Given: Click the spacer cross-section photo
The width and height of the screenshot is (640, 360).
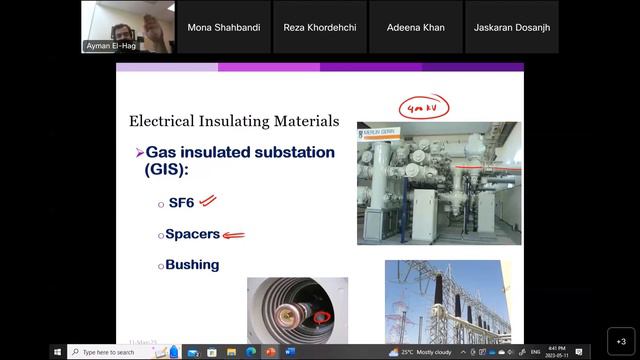Looking at the screenshot, I should (298, 311).
